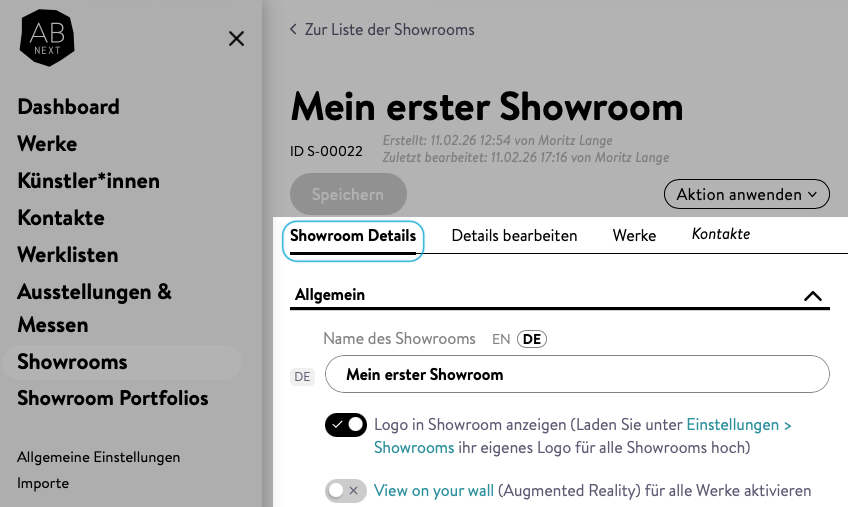This screenshot has height=507, width=848.
Task: Select the DE language pill
Action: [x=531, y=339]
